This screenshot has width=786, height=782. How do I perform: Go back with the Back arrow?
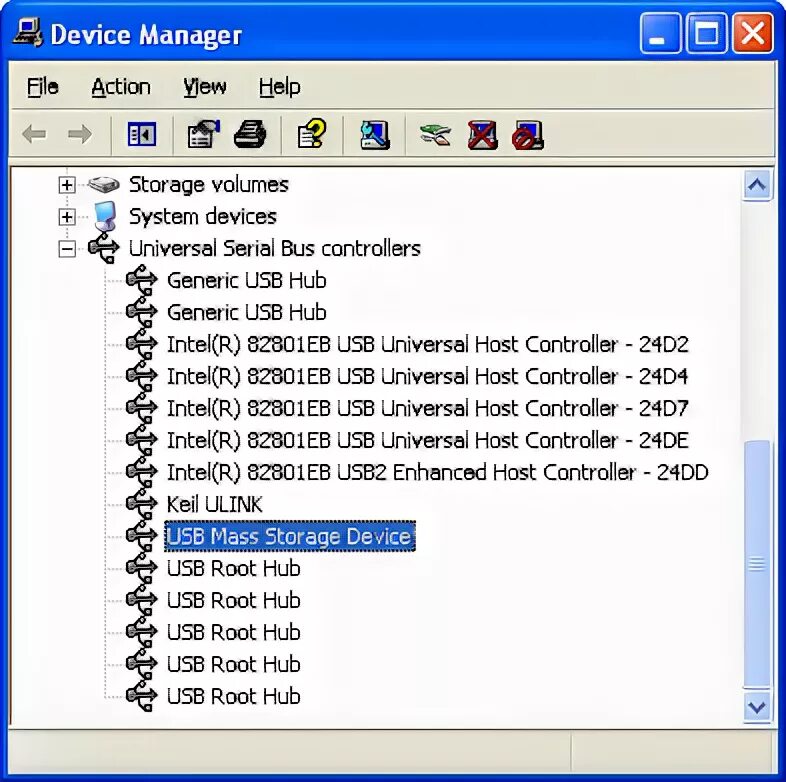pos(34,134)
